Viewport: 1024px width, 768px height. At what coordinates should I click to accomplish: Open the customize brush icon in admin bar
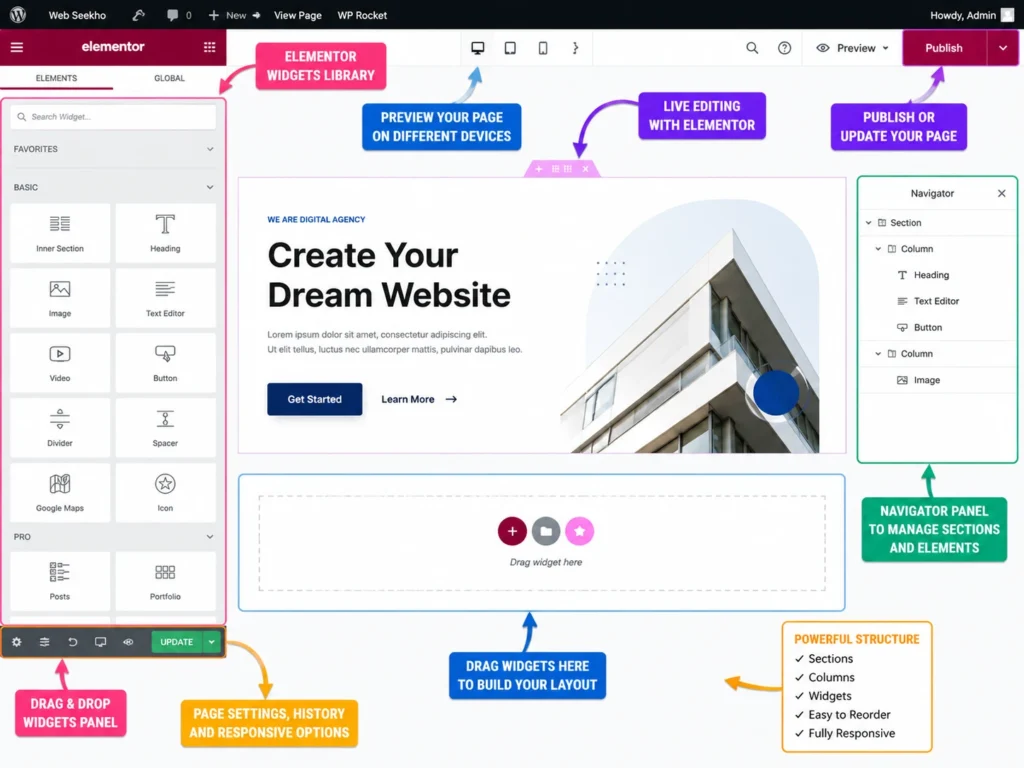click(x=138, y=15)
